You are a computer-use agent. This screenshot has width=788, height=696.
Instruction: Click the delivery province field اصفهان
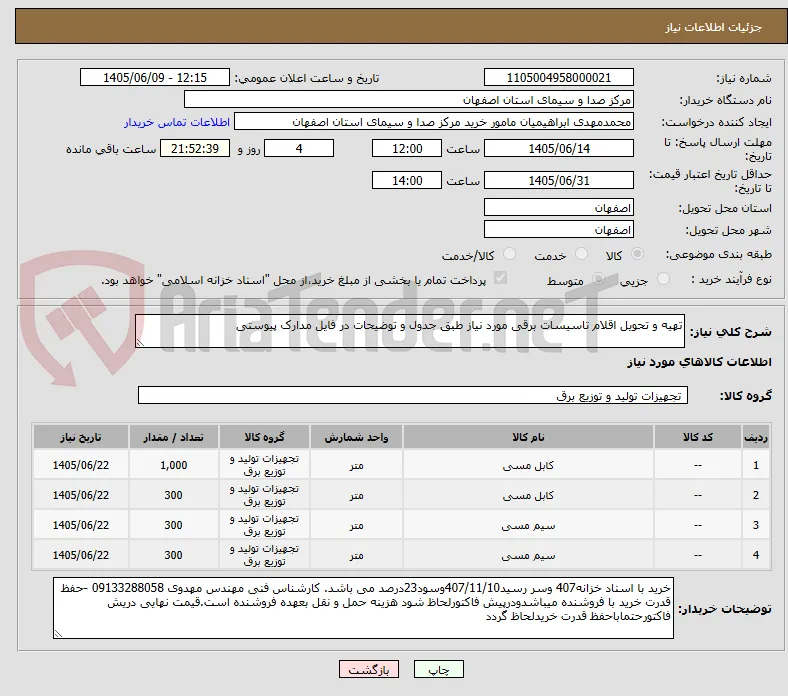coord(558,207)
